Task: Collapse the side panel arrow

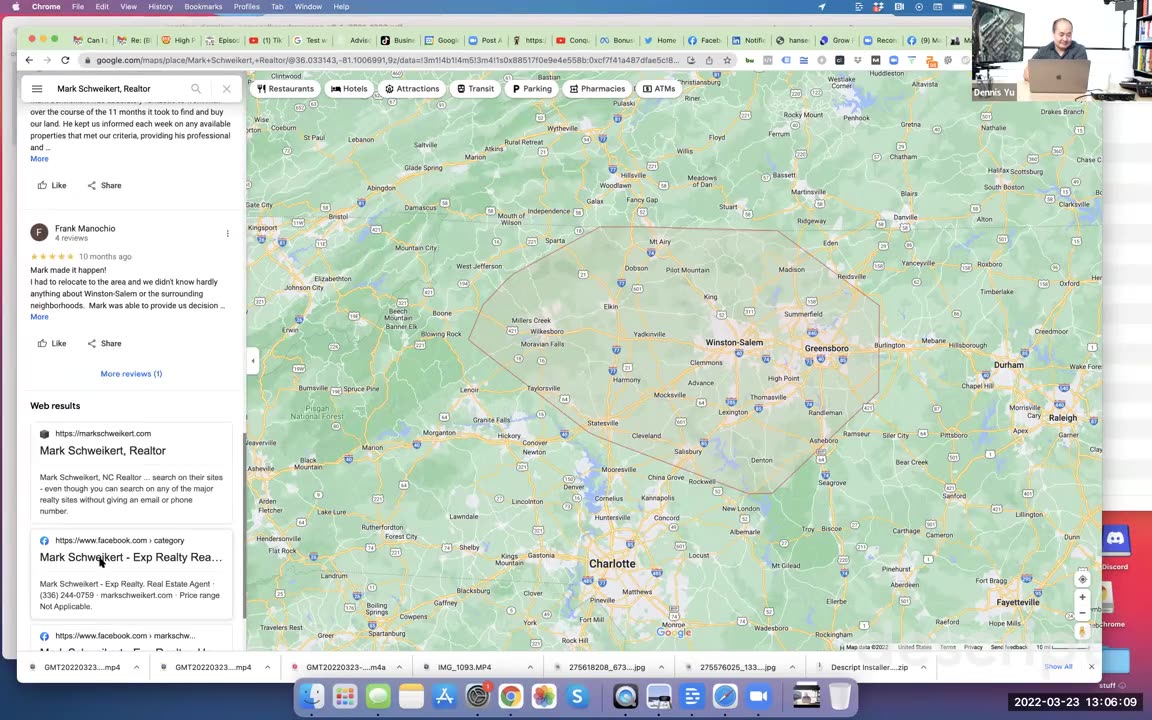Action: click(x=253, y=361)
